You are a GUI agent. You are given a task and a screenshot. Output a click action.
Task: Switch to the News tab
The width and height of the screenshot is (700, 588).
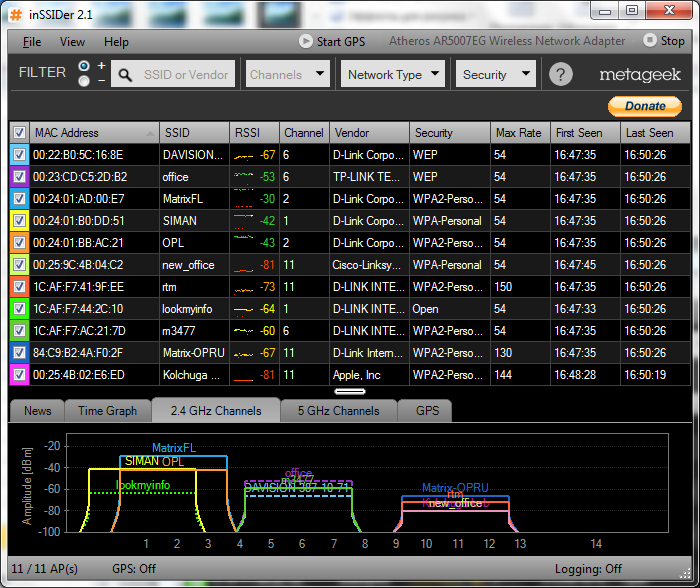(x=38, y=411)
